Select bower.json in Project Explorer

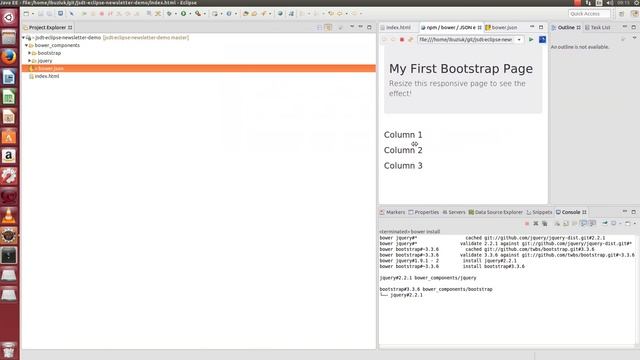(198, 68)
